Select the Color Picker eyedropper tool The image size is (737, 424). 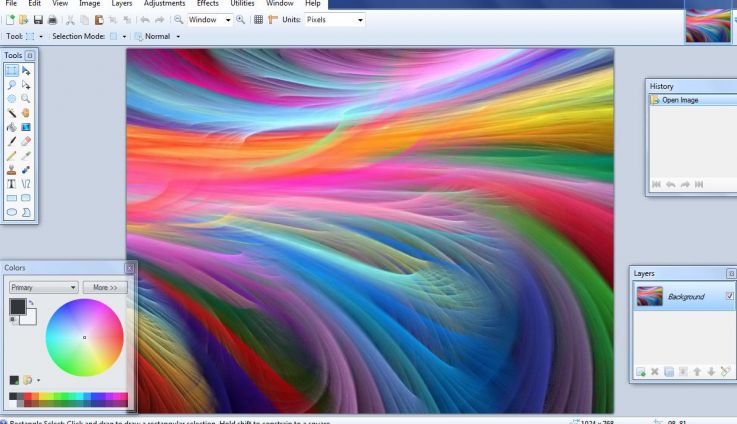coord(26,156)
